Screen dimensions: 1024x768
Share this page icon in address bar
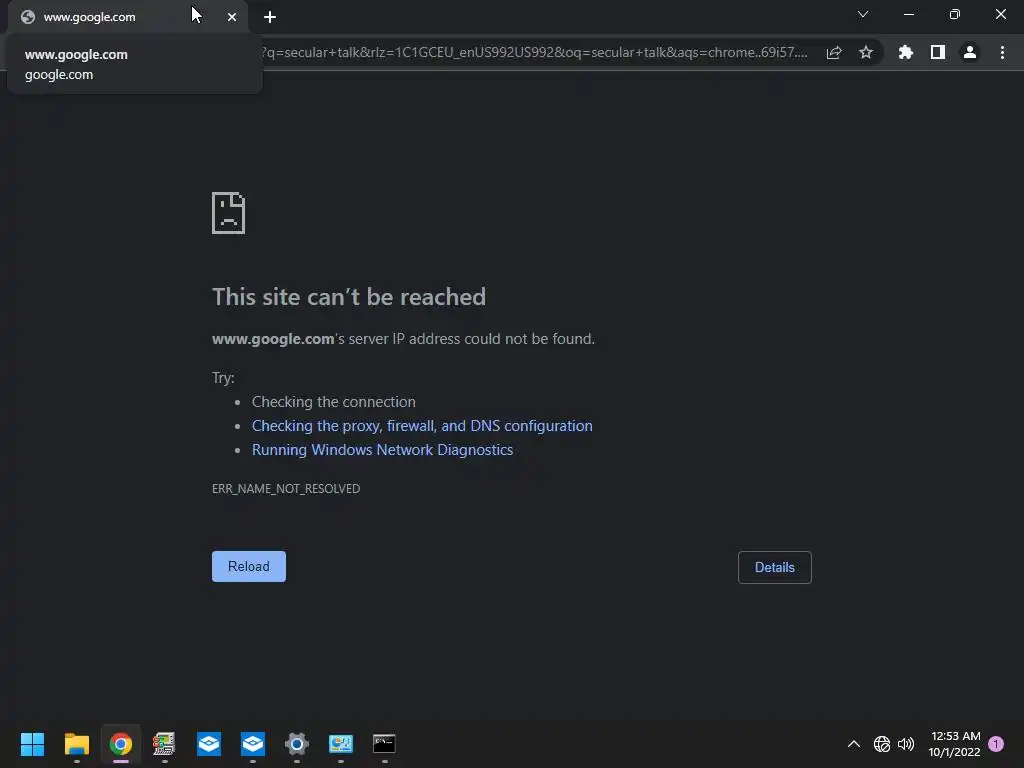coord(834,52)
